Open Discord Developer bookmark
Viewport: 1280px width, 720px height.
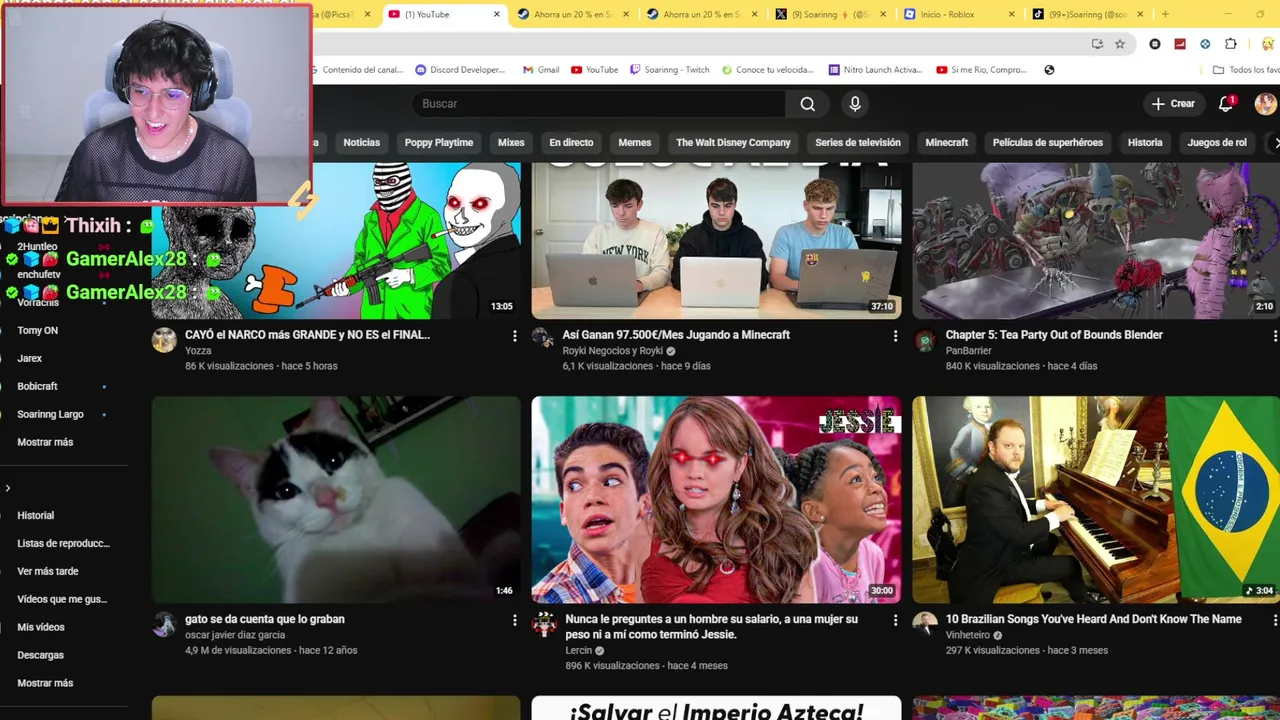[460, 70]
